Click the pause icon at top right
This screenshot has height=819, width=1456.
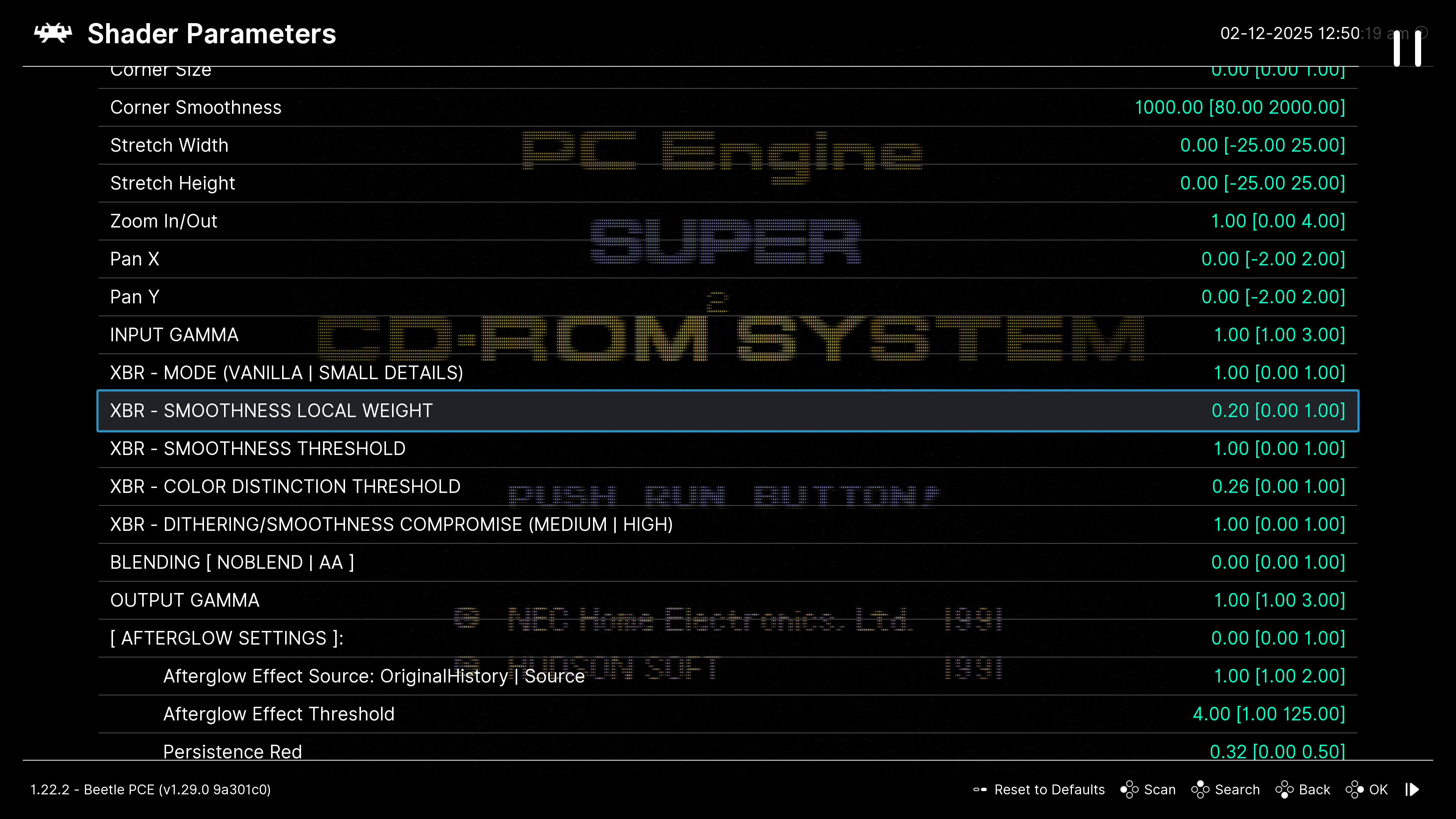pos(1407,49)
